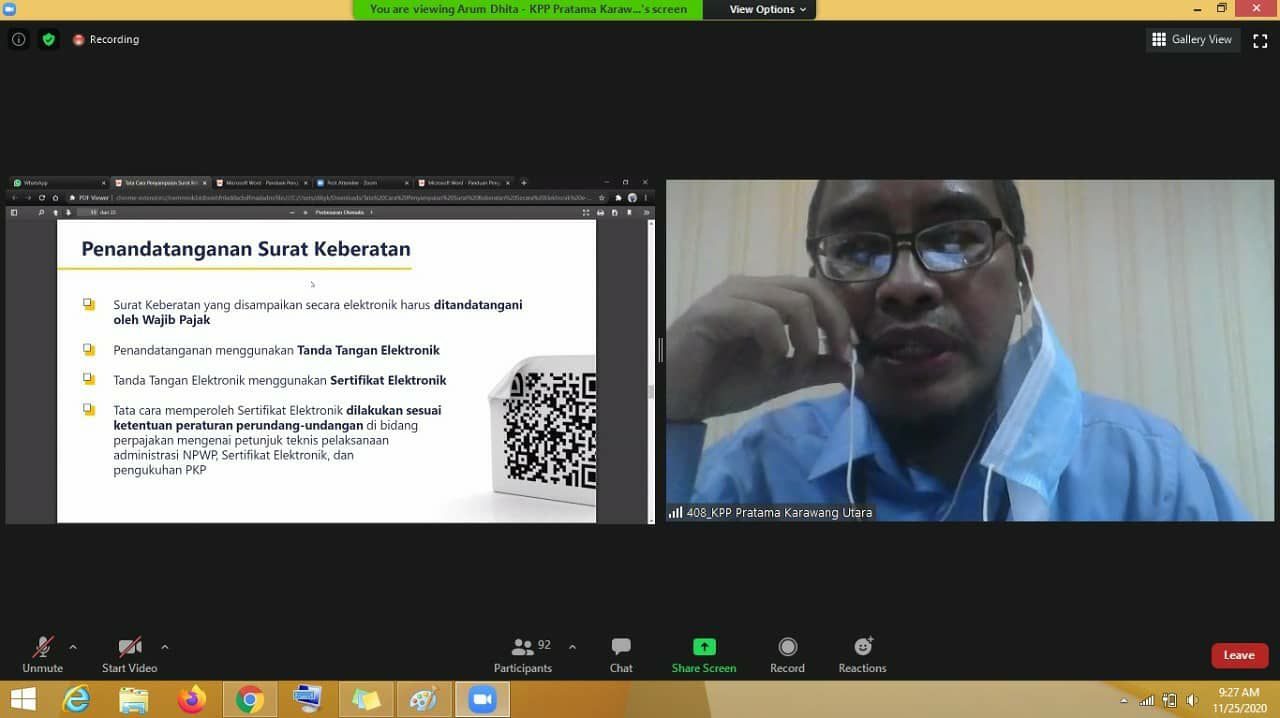Open the Participants list
The width and height of the screenshot is (1280, 718).
[523, 655]
